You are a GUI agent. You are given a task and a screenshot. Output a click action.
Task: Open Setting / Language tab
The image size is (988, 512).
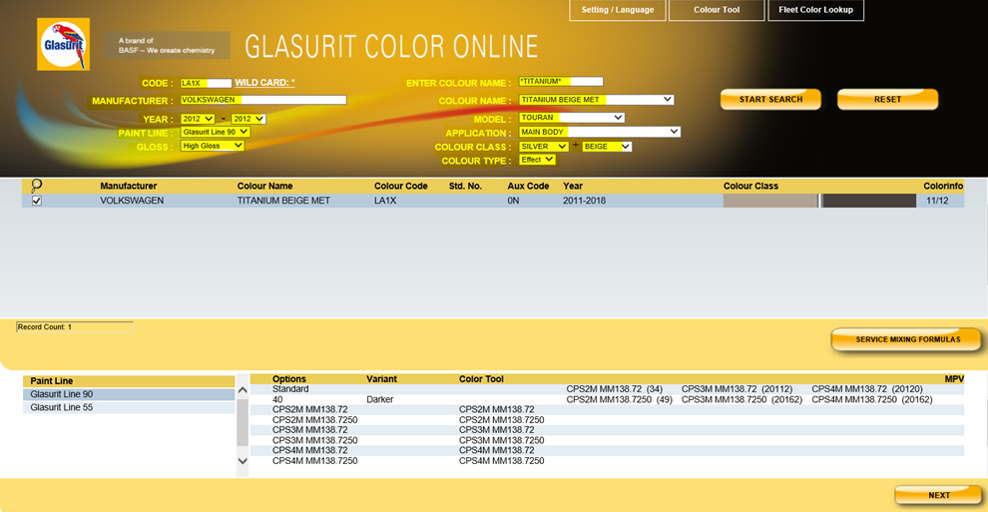coord(618,10)
